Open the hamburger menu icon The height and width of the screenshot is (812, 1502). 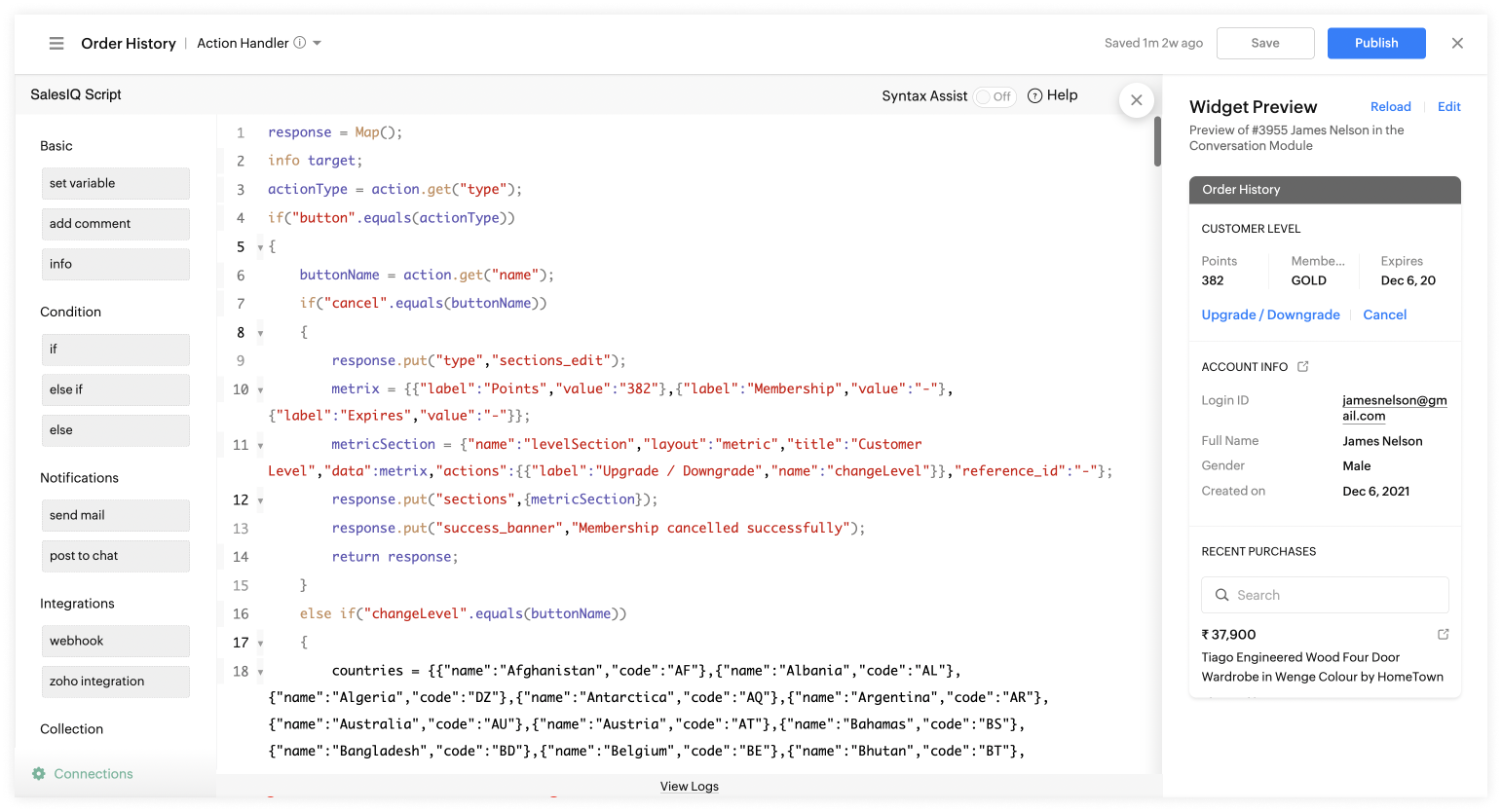click(x=56, y=43)
